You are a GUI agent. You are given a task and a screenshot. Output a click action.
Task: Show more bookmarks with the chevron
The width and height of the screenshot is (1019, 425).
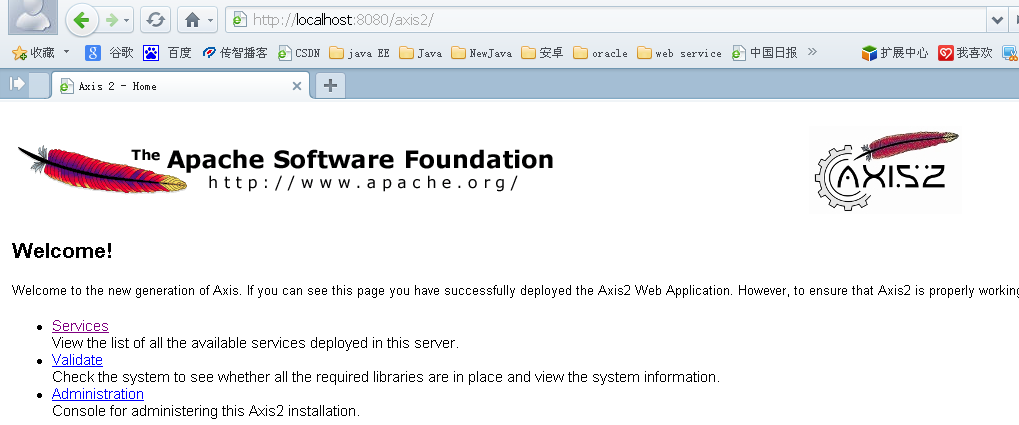pos(812,52)
